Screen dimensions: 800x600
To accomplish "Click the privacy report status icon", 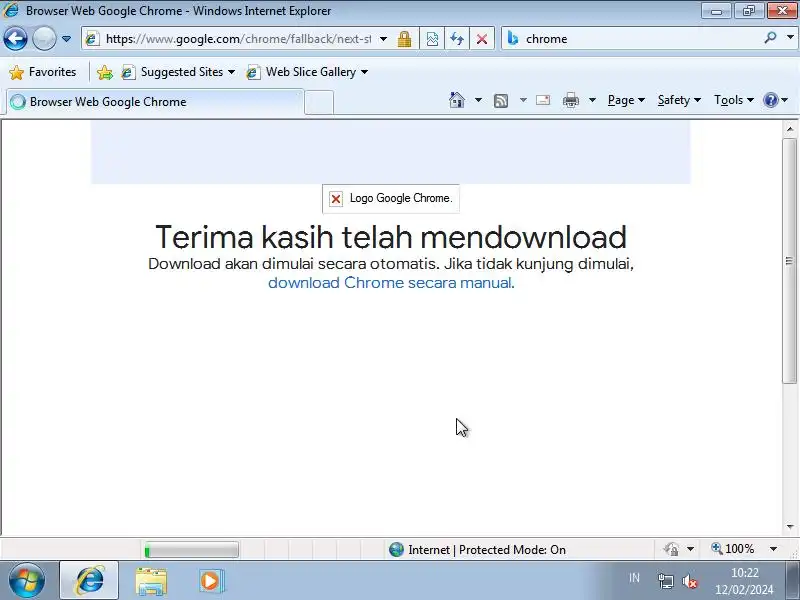I will [x=671, y=549].
